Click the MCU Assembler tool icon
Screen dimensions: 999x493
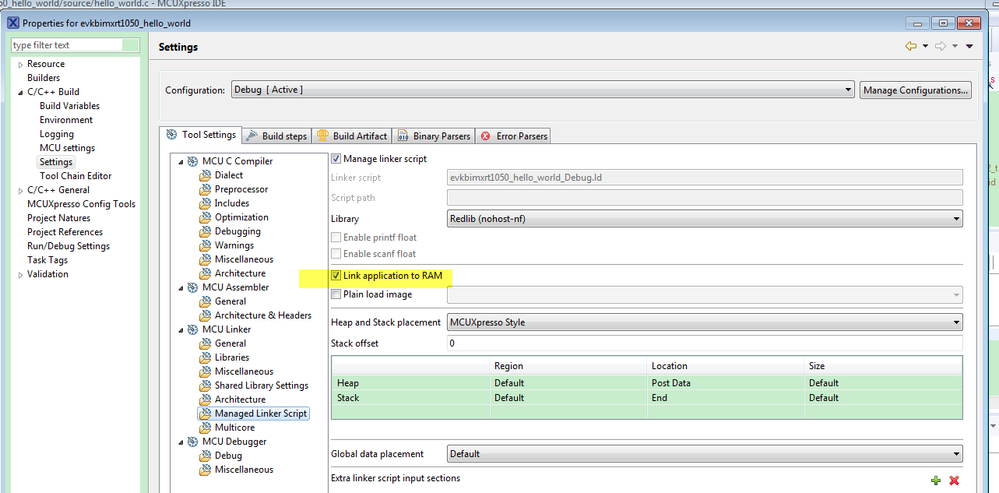click(x=192, y=287)
